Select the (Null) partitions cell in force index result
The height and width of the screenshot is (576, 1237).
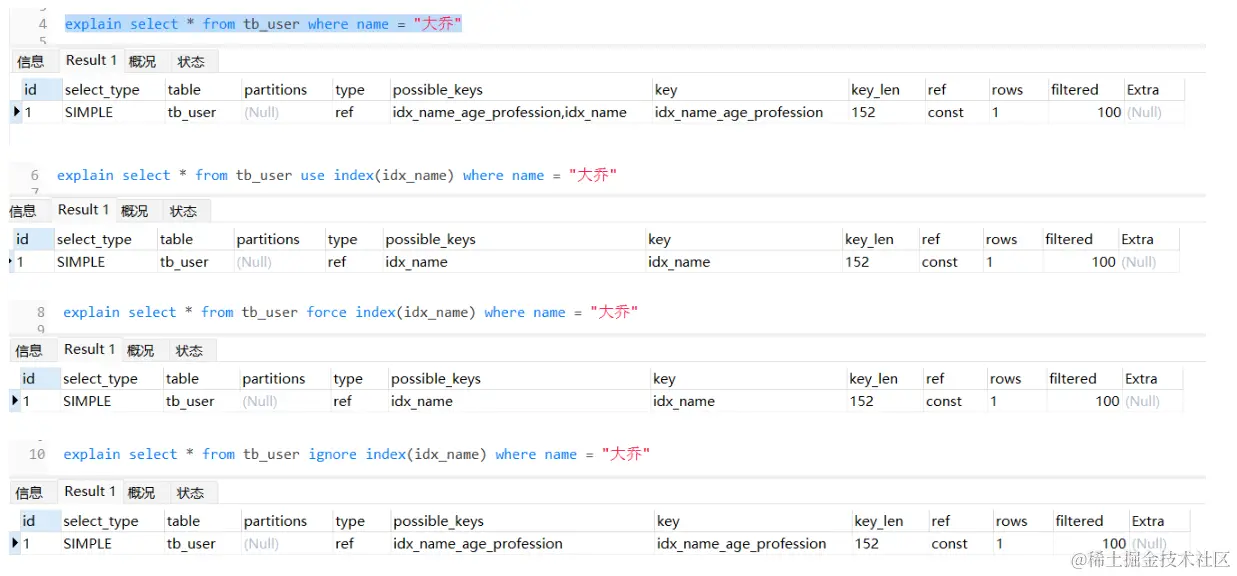pyautogui.click(x=259, y=401)
